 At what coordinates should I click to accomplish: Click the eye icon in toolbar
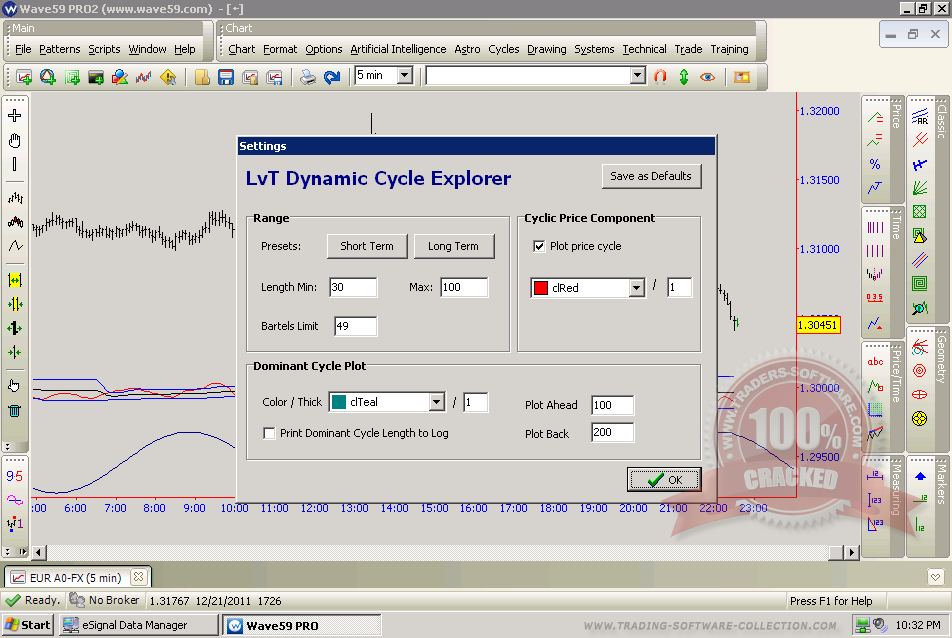pos(708,76)
